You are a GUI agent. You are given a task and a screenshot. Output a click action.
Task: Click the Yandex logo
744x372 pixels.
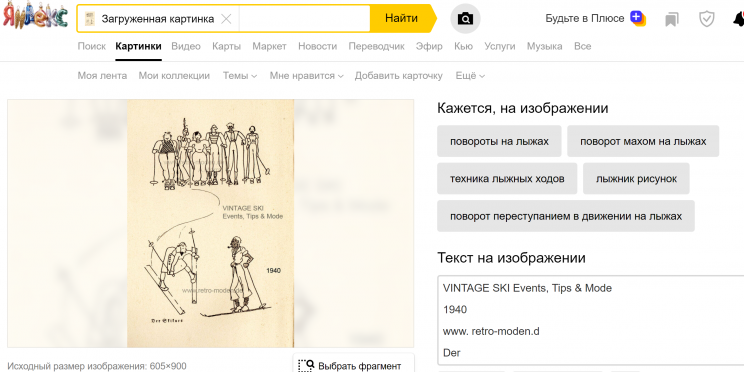[x=35, y=16]
